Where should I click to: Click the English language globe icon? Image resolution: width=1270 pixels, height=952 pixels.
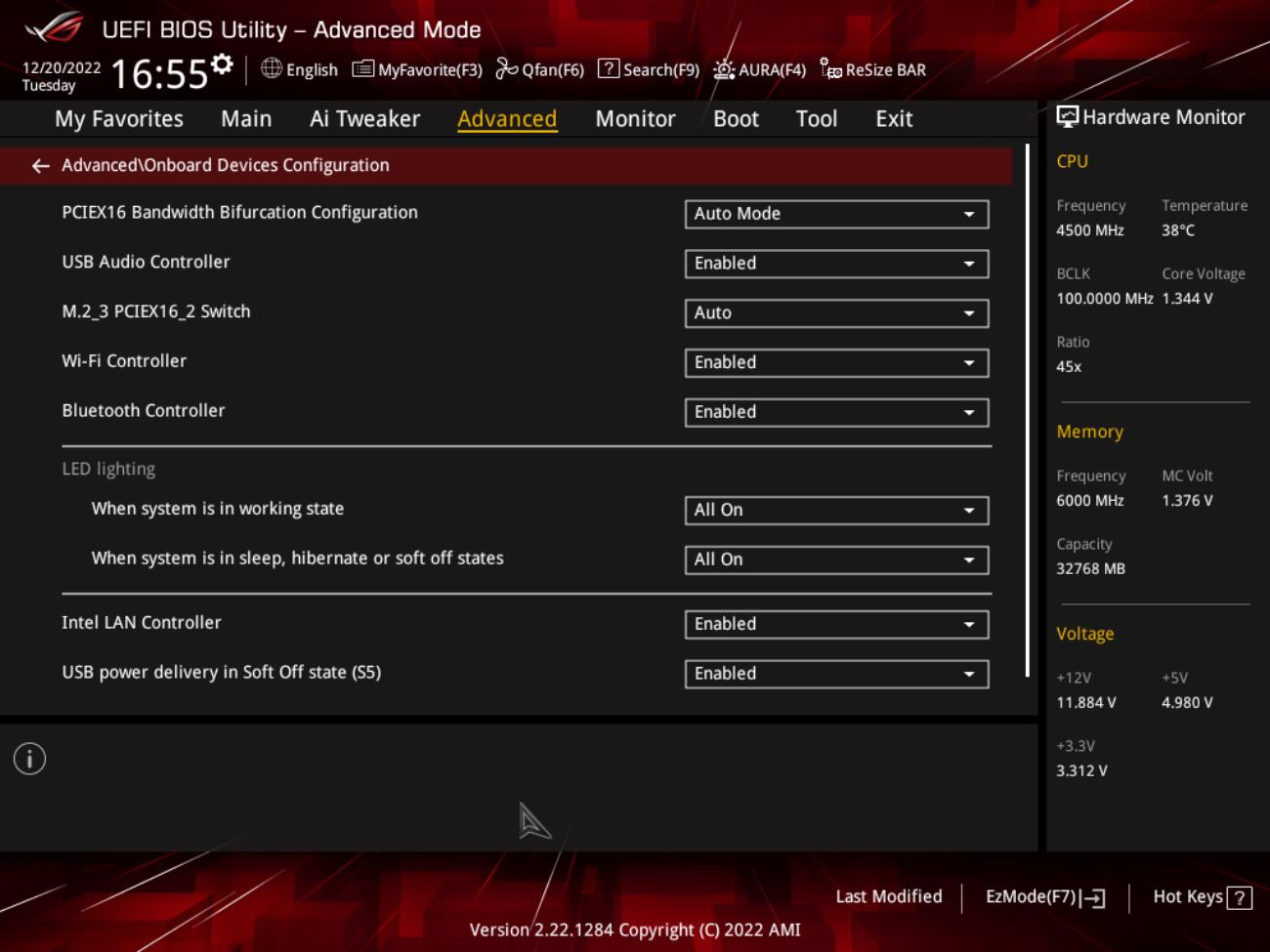[x=272, y=68]
